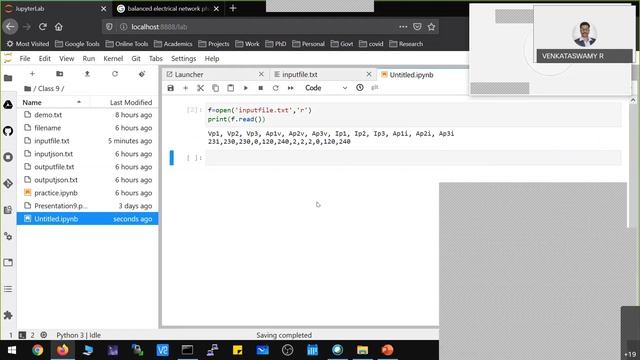
Task: Open the Settings menu
Action: point(183,59)
